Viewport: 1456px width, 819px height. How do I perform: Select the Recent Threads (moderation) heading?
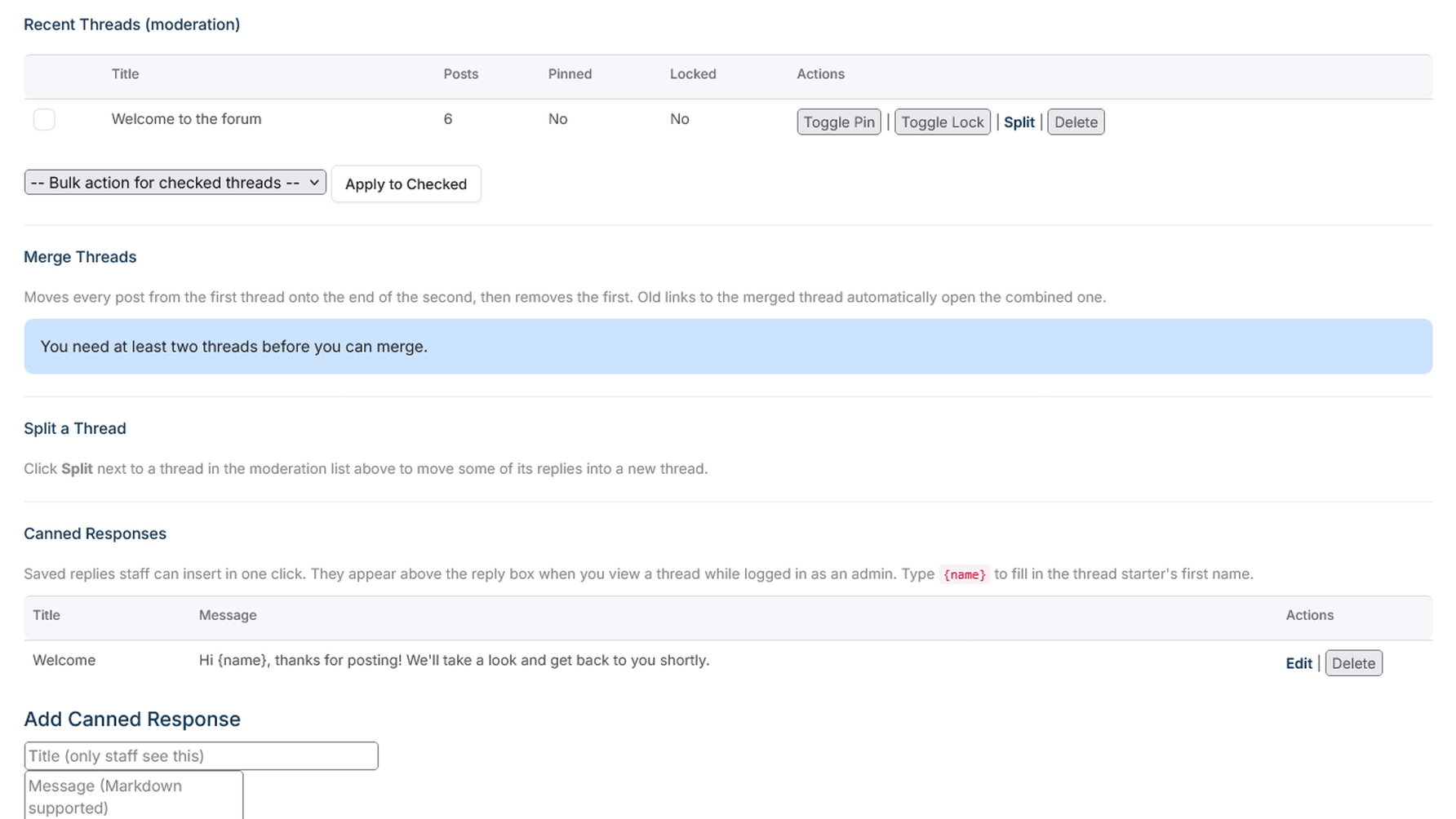click(132, 24)
